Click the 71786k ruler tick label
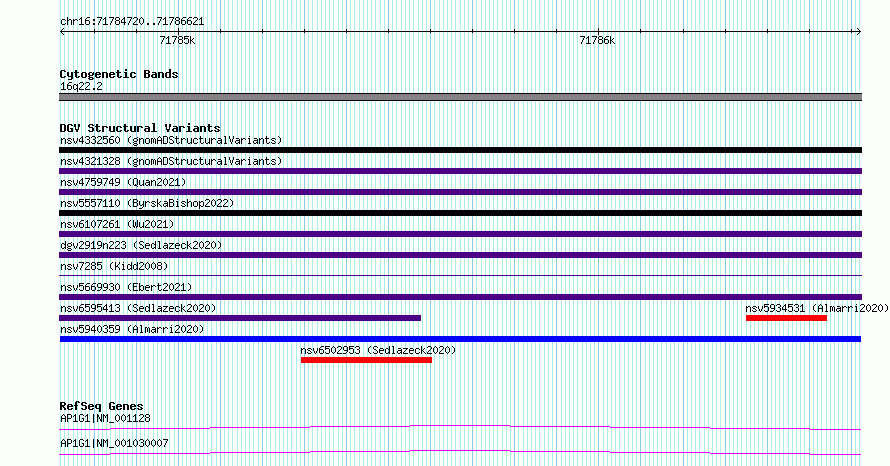This screenshot has width=890, height=466. click(x=597, y=40)
